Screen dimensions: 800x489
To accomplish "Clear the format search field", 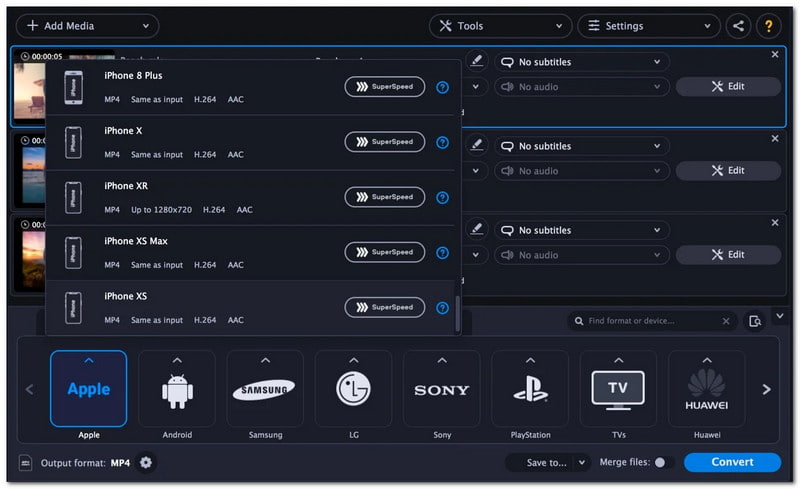I will 726,321.
